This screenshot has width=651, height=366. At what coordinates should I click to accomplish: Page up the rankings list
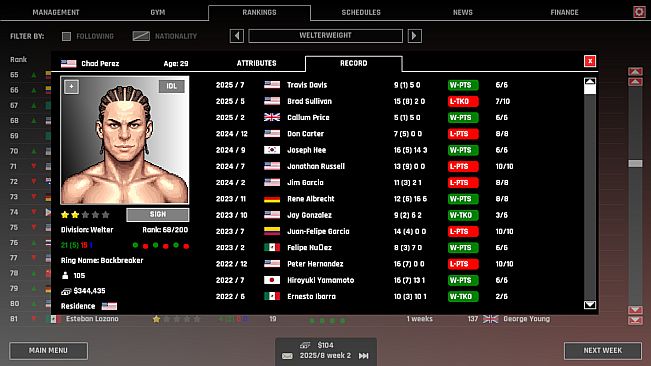(635, 82)
